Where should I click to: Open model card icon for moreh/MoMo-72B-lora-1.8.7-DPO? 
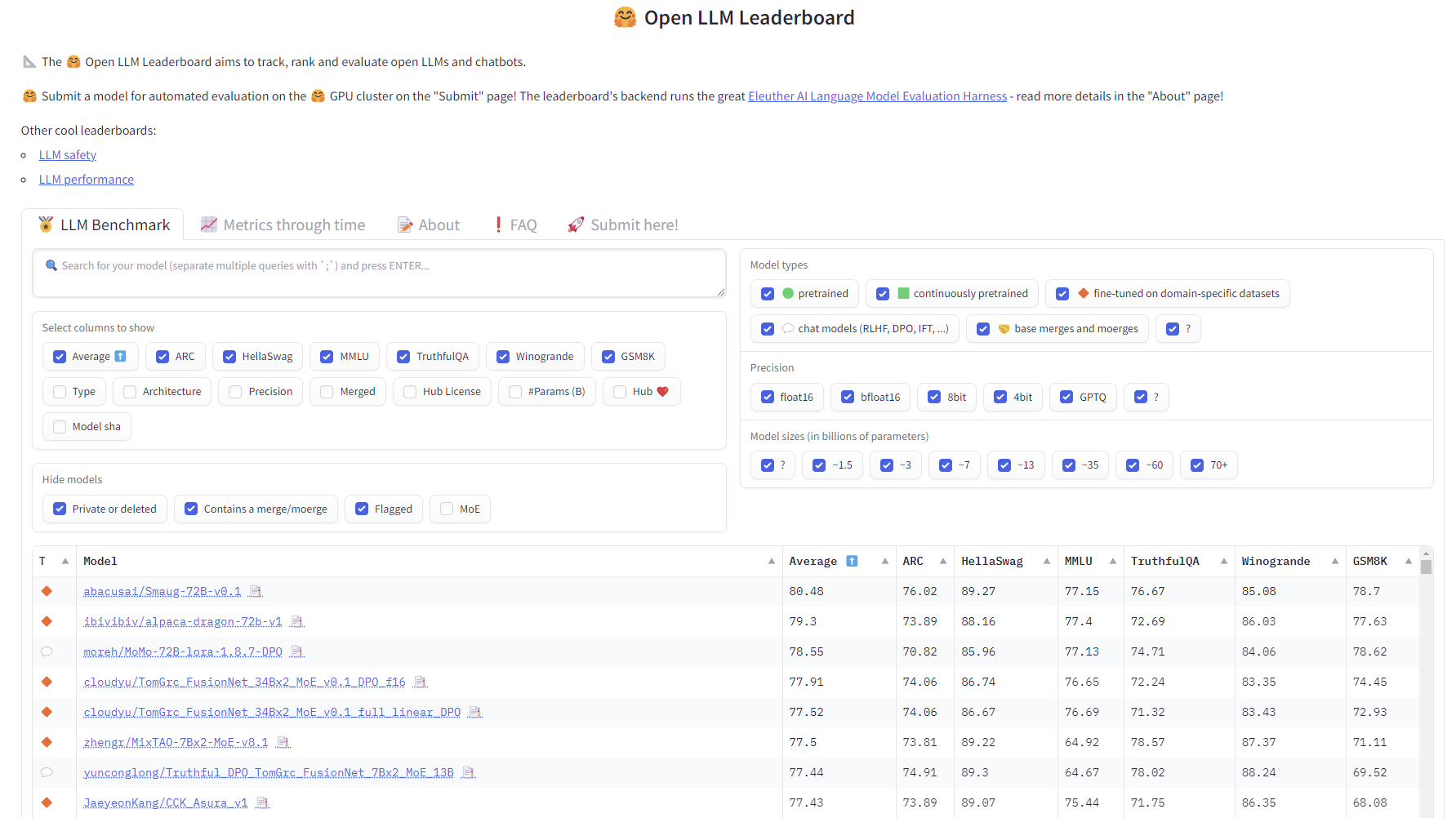tap(296, 651)
